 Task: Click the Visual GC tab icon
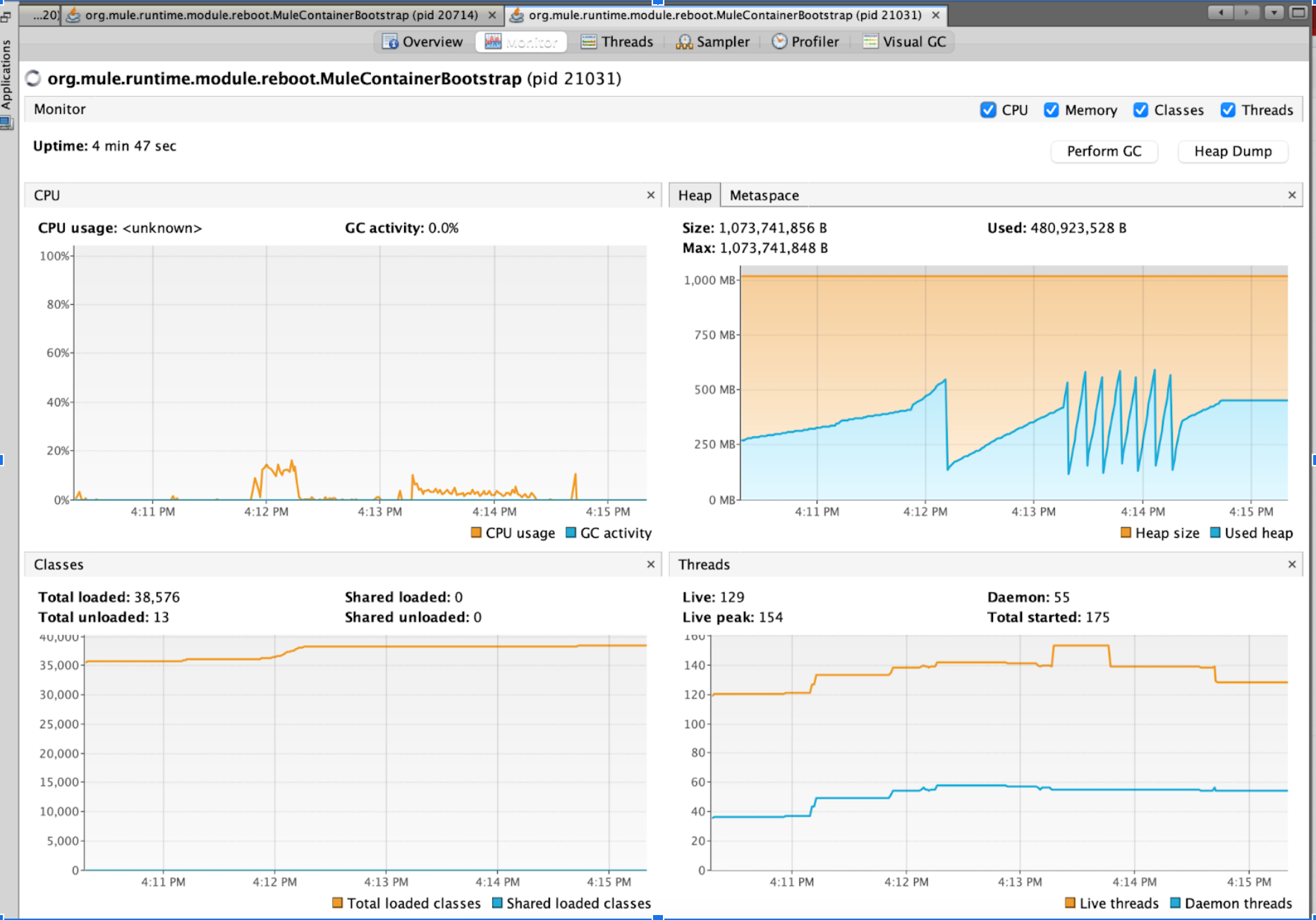pos(870,42)
